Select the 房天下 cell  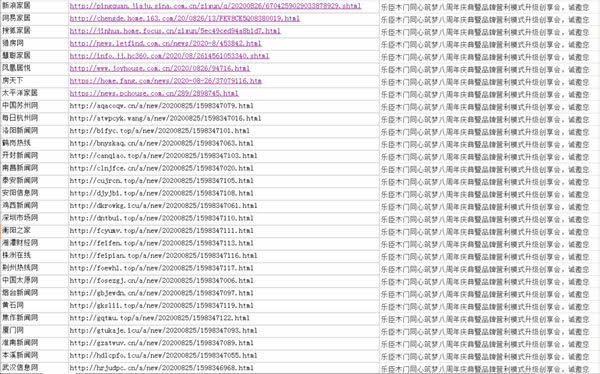tap(34, 81)
